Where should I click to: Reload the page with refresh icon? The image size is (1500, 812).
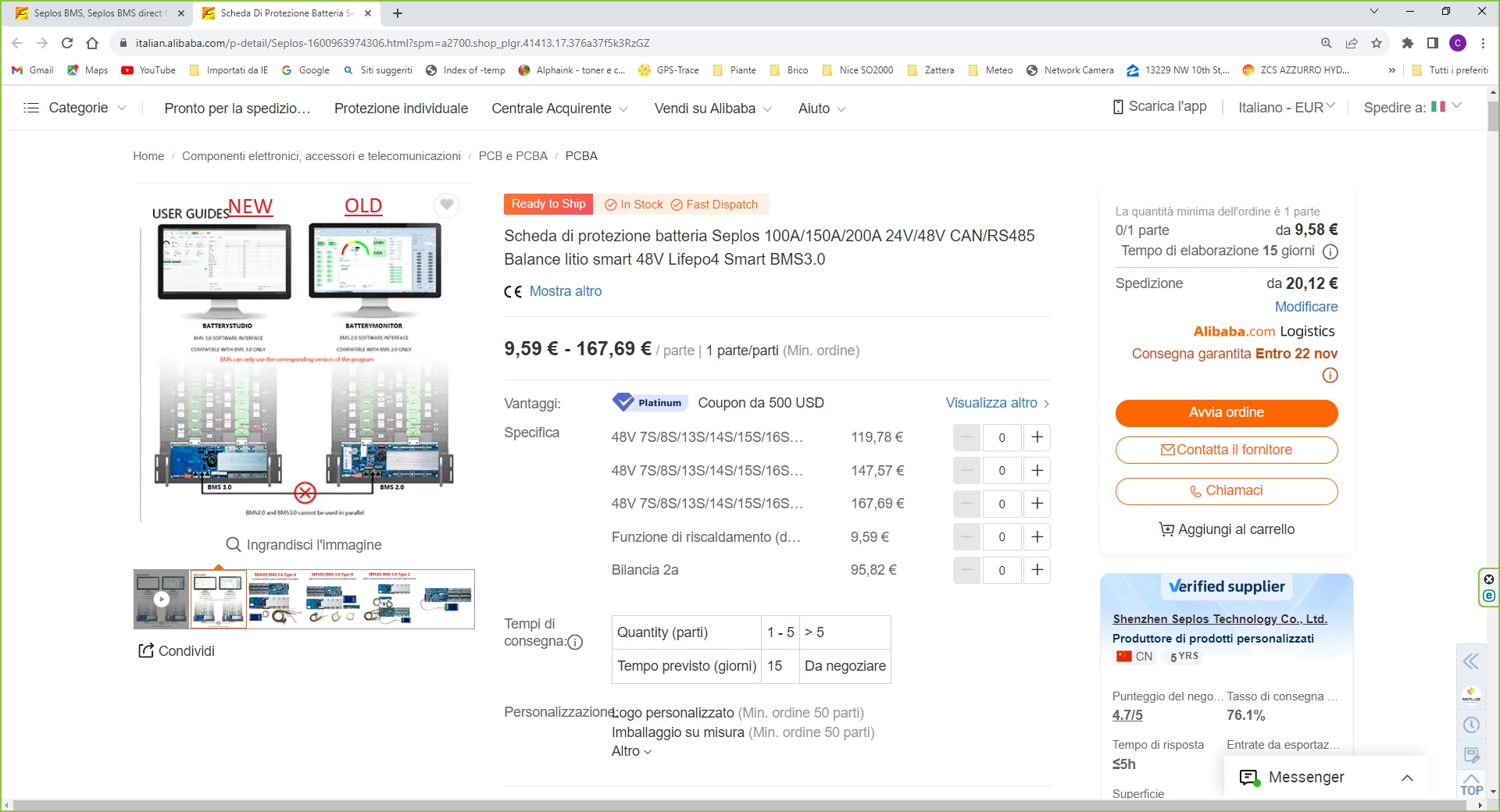coord(67,43)
